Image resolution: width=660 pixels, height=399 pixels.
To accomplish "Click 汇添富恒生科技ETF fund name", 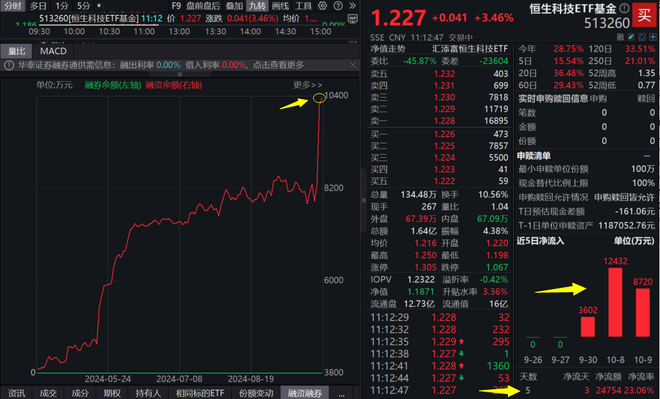I will 470,49.
